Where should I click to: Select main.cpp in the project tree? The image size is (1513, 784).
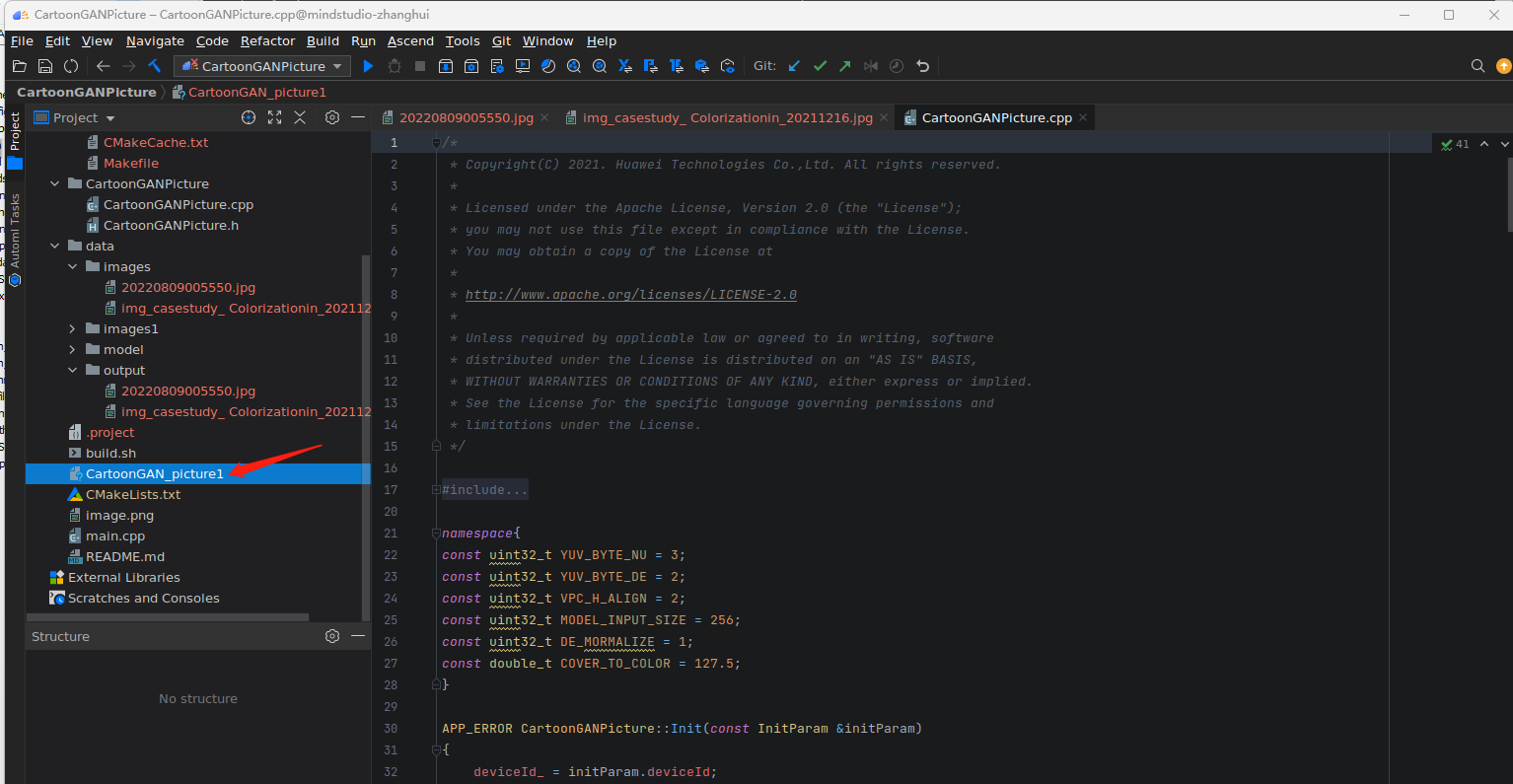(115, 536)
